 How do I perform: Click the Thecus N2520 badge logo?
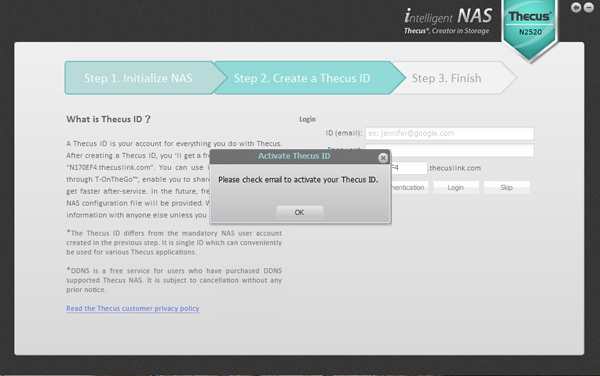[530, 31]
